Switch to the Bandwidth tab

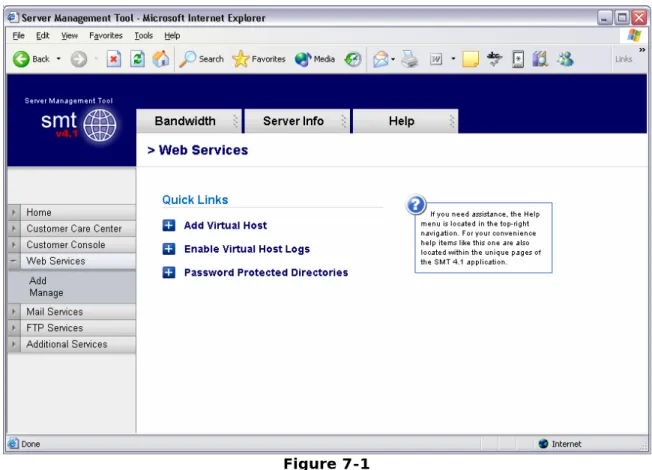click(x=189, y=121)
